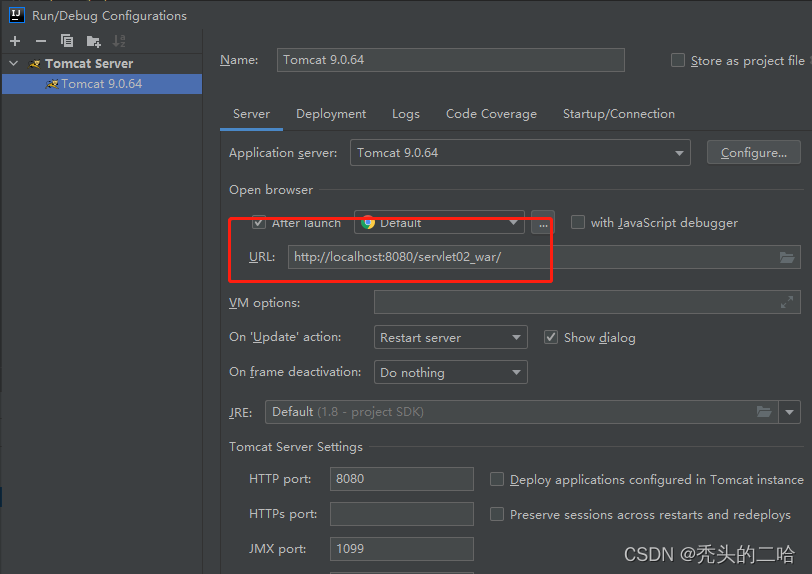Image resolution: width=812 pixels, height=574 pixels.
Task: Toggle Deploy applications configured in Tomcat instance
Action: click(x=497, y=479)
